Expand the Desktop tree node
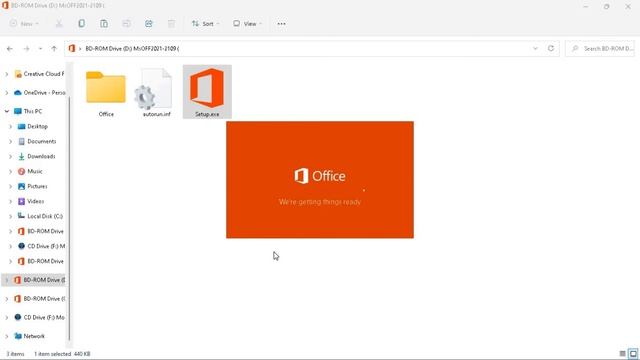 [10, 127]
